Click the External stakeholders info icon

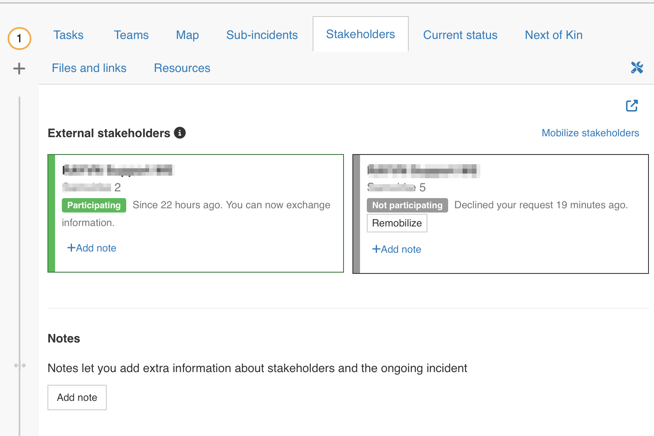180,133
